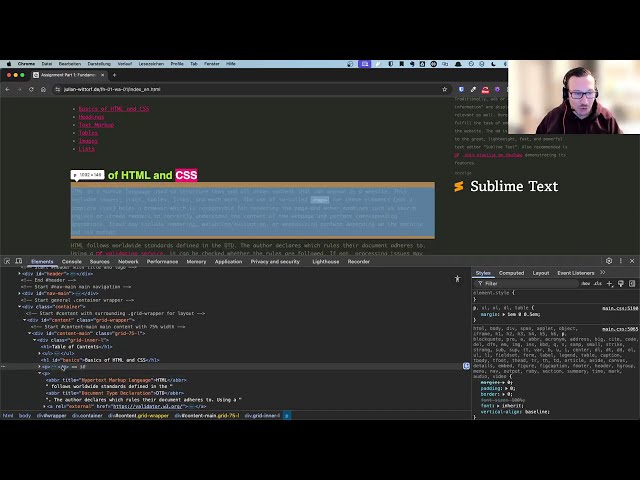Viewport: 640px width, 480px height.
Task: Switch to the Sources tab
Action: (100, 262)
